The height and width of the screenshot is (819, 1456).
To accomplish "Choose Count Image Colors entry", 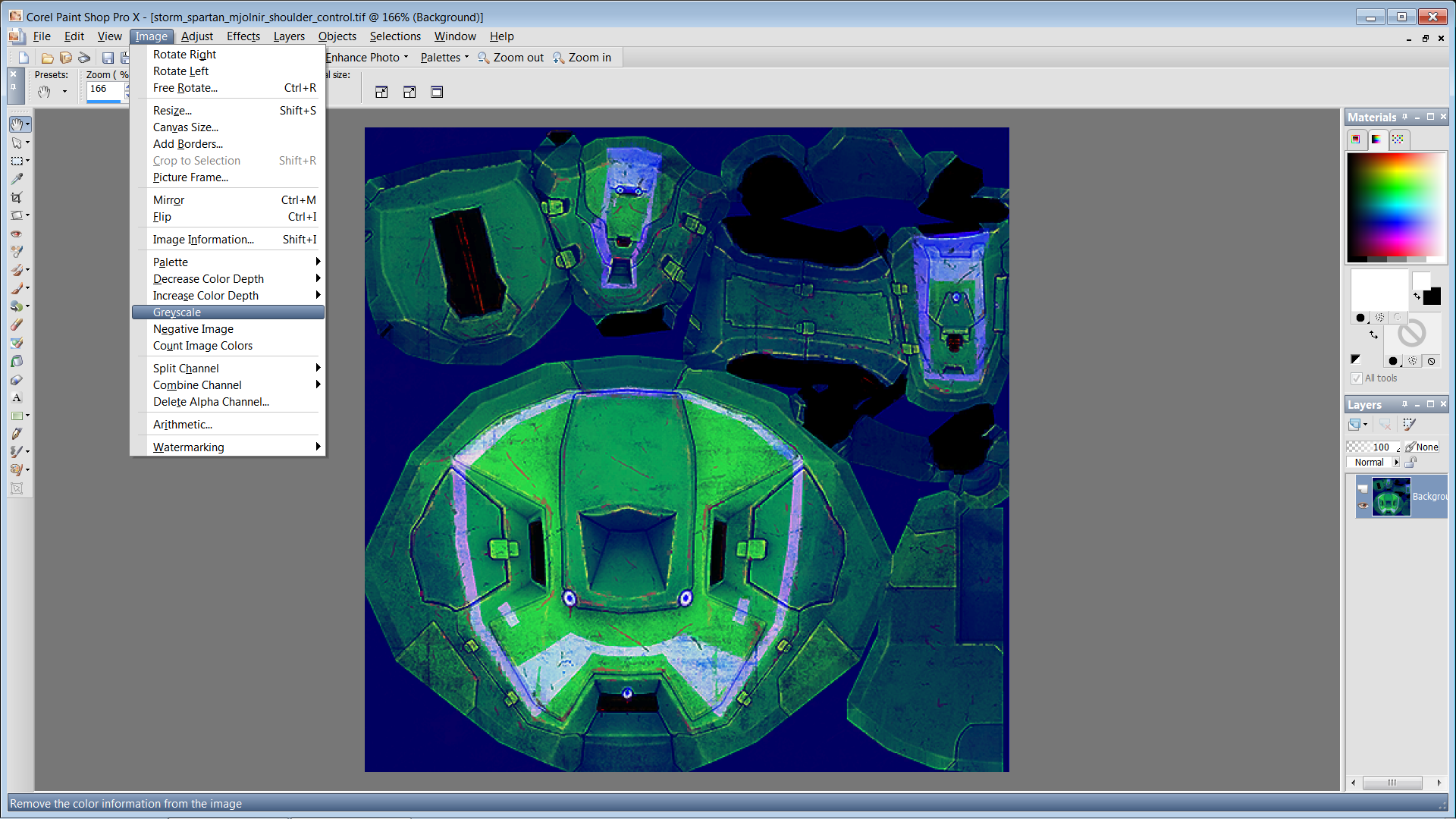I will click(228, 346).
